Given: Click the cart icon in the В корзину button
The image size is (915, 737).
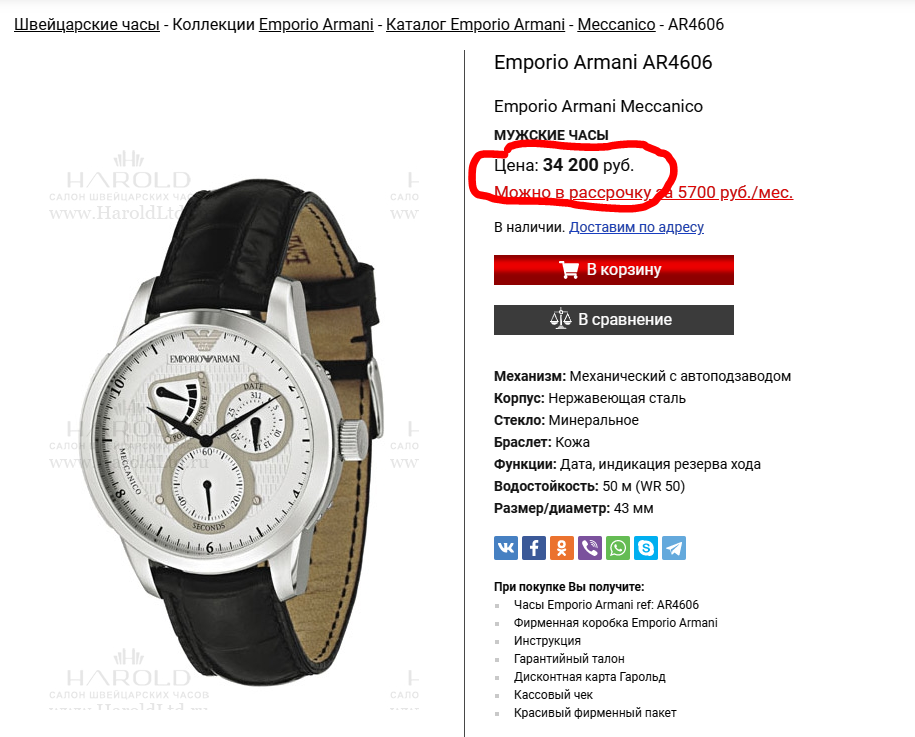Looking at the screenshot, I should tap(569, 270).
